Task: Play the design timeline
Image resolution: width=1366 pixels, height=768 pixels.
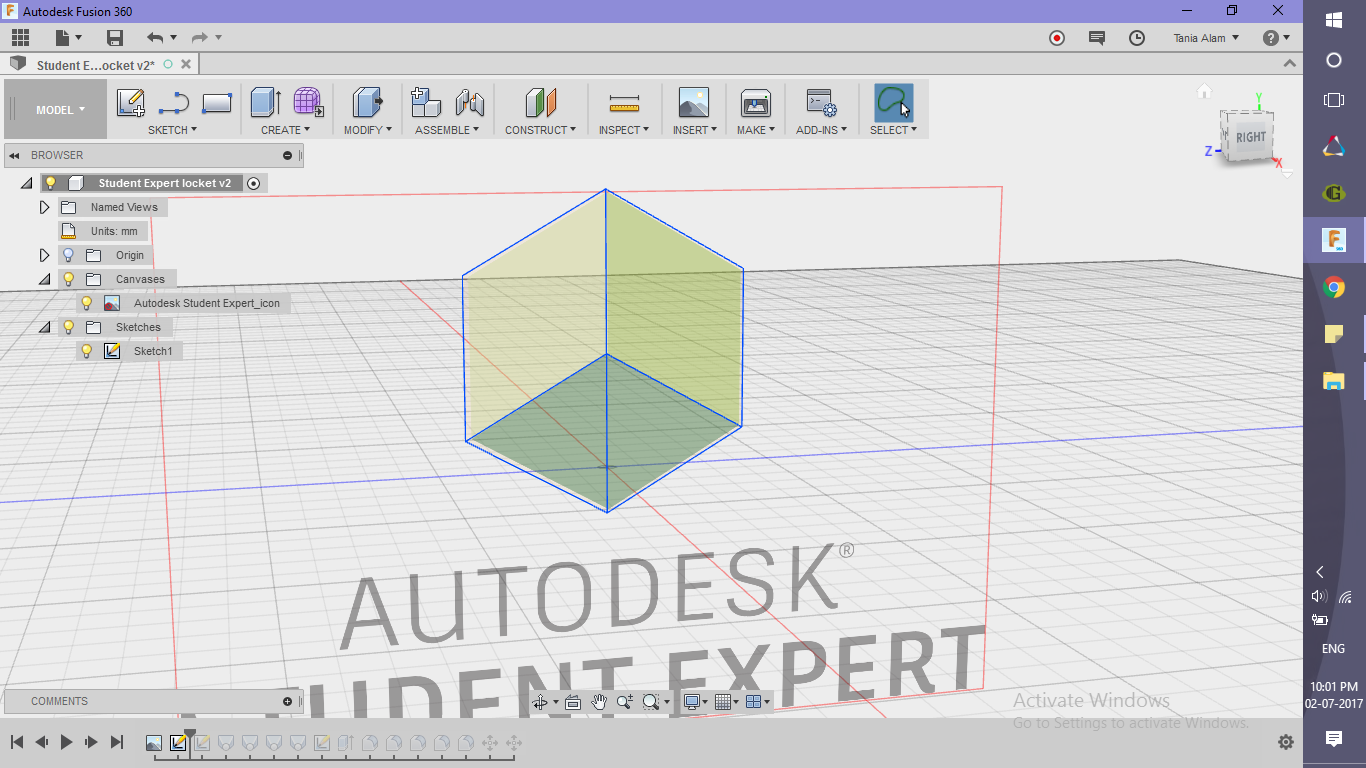Action: (67, 742)
